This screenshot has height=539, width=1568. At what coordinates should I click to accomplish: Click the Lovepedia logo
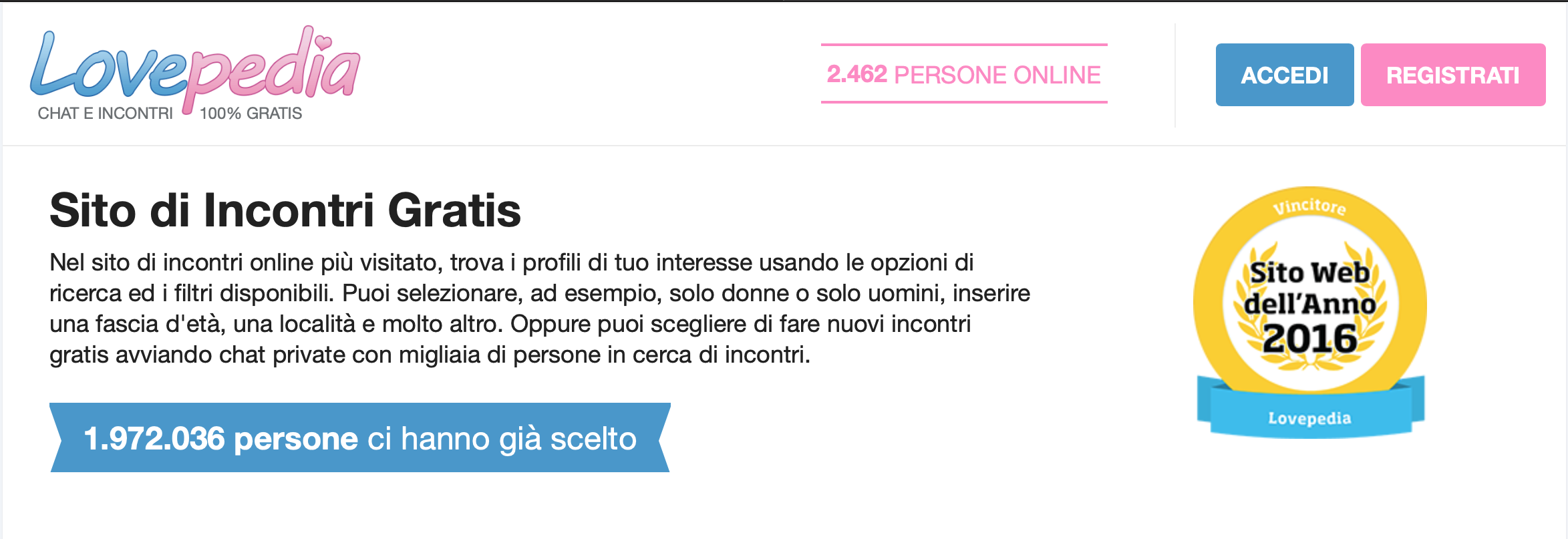click(x=195, y=73)
